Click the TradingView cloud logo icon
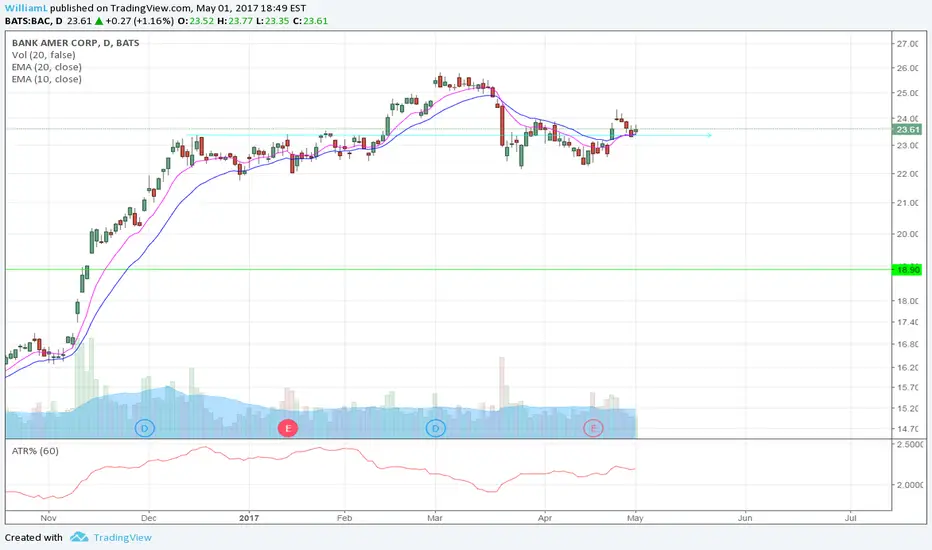The height and width of the screenshot is (550, 932). pos(78,538)
